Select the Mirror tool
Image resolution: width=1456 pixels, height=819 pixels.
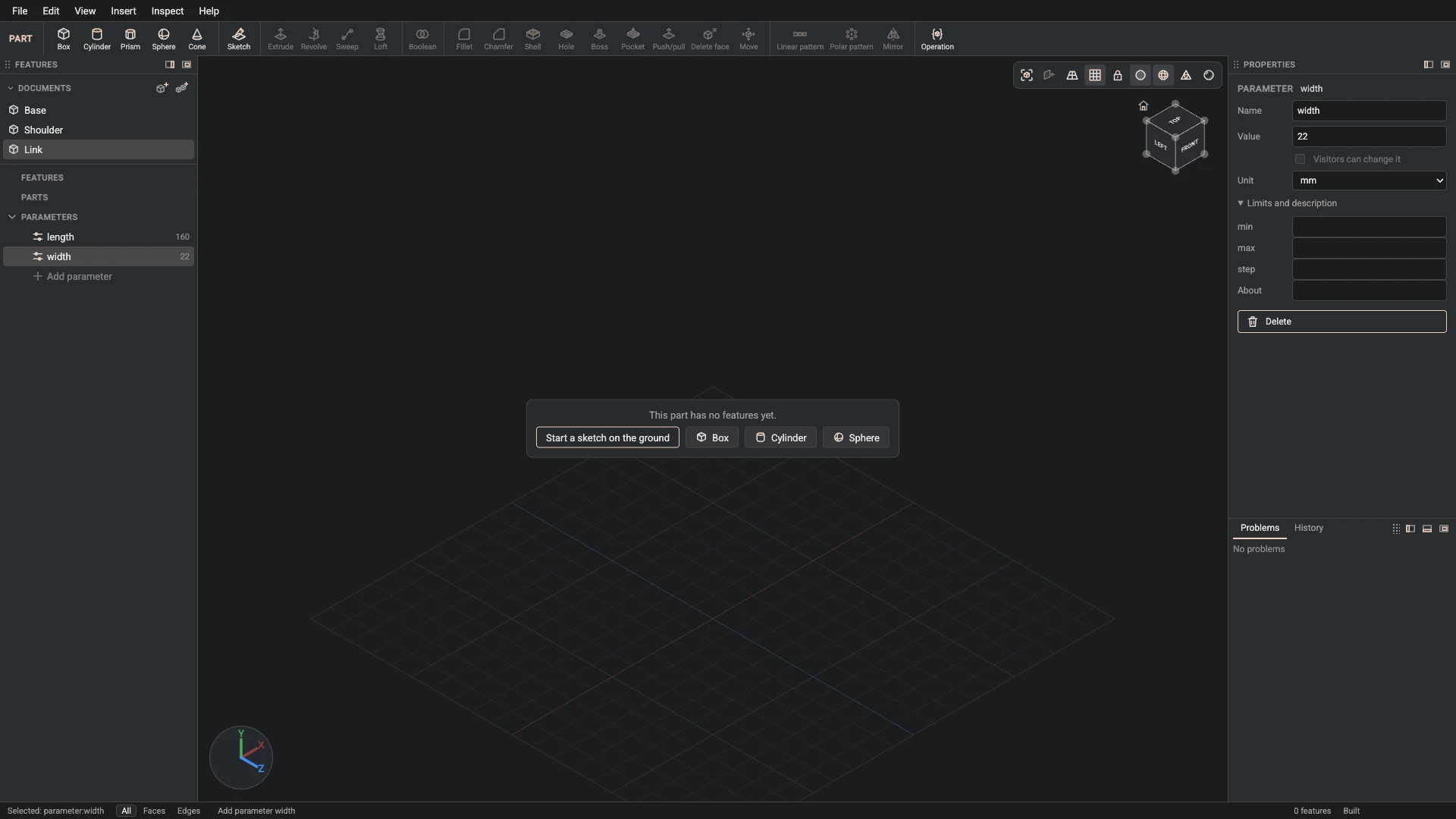coord(893,39)
